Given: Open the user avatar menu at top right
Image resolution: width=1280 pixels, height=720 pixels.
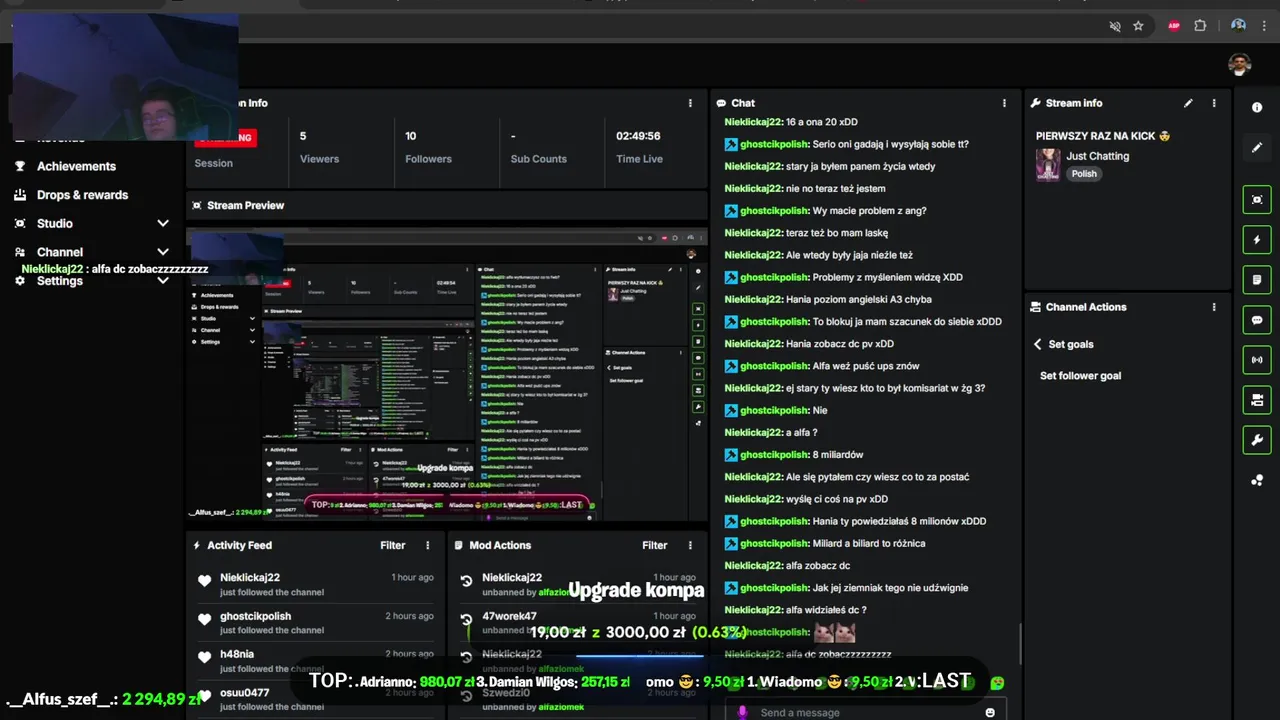Looking at the screenshot, I should coord(1240,65).
